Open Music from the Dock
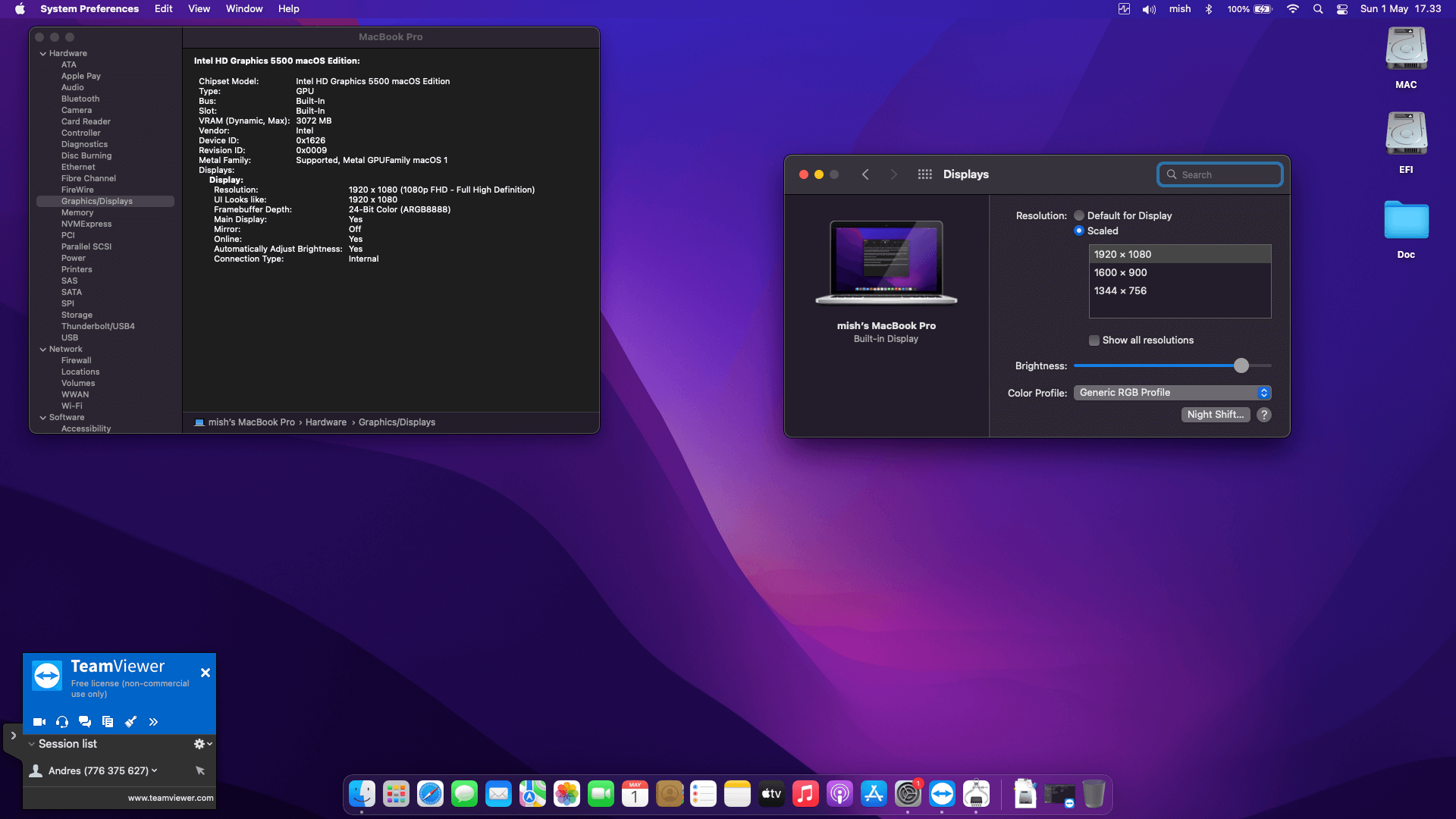The width and height of the screenshot is (1456, 819). [x=805, y=794]
